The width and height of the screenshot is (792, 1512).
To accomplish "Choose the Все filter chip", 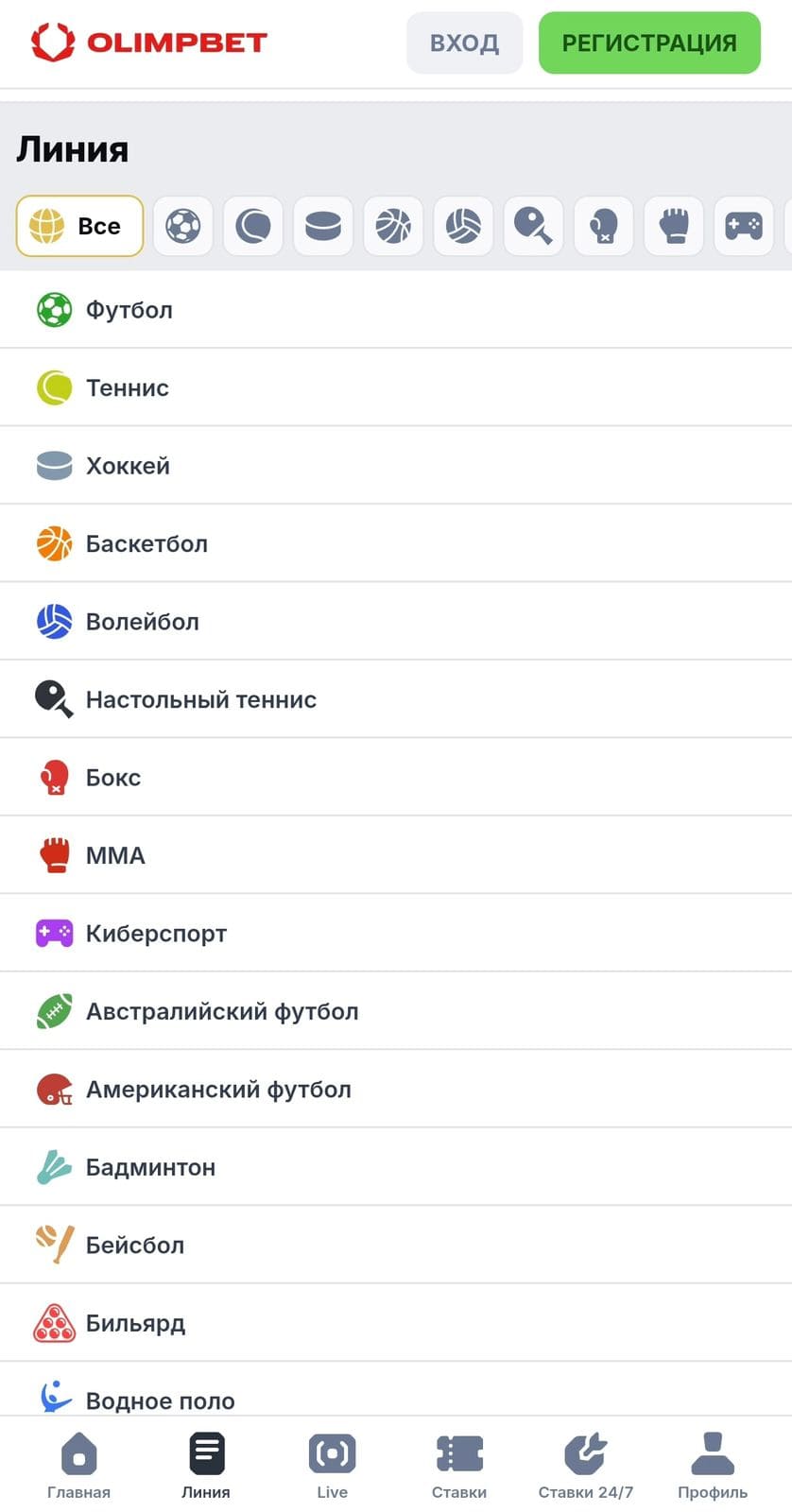I will 79,226.
